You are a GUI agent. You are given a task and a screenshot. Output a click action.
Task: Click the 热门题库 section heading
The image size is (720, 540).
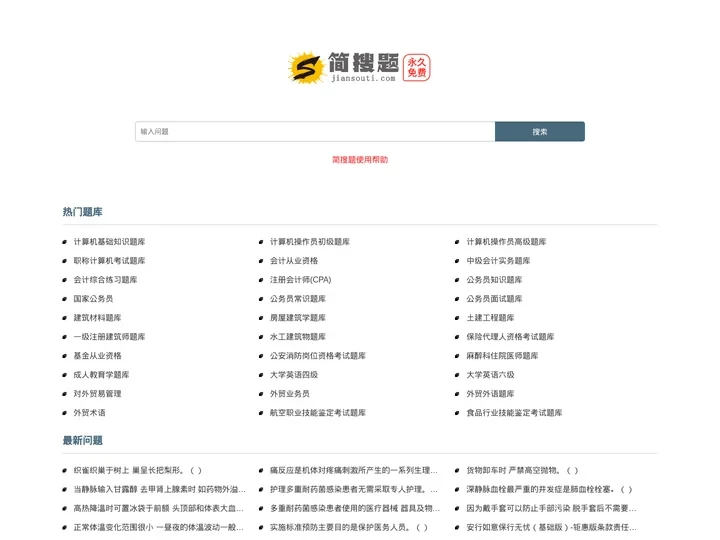tap(83, 212)
